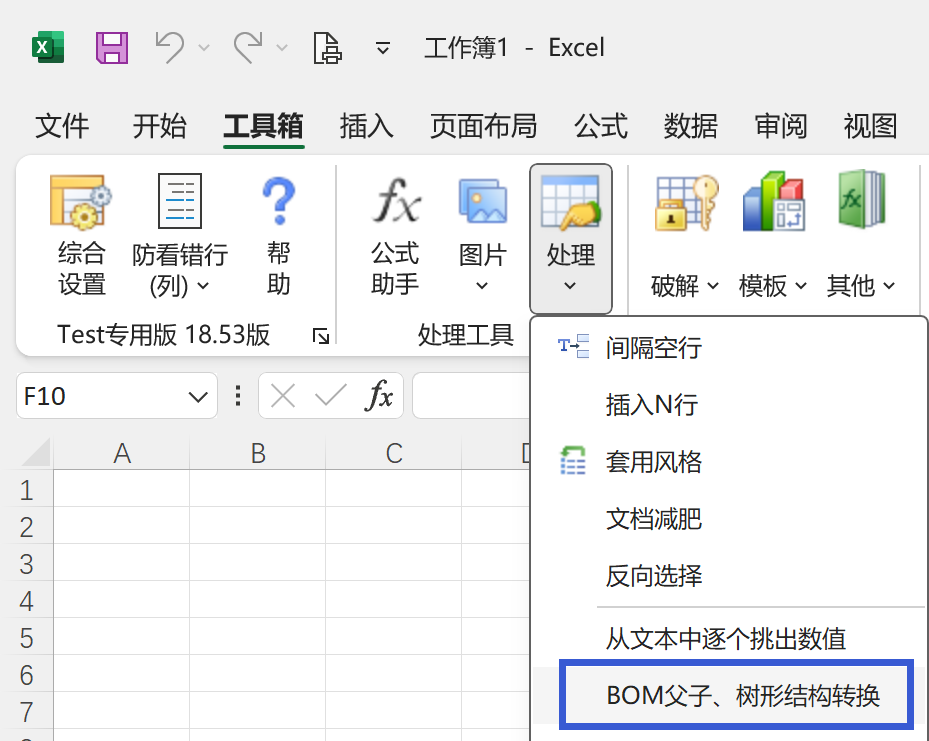Screen dimensions: 929x741
Task: Open 综合设置 settings icon
Action: [81, 203]
